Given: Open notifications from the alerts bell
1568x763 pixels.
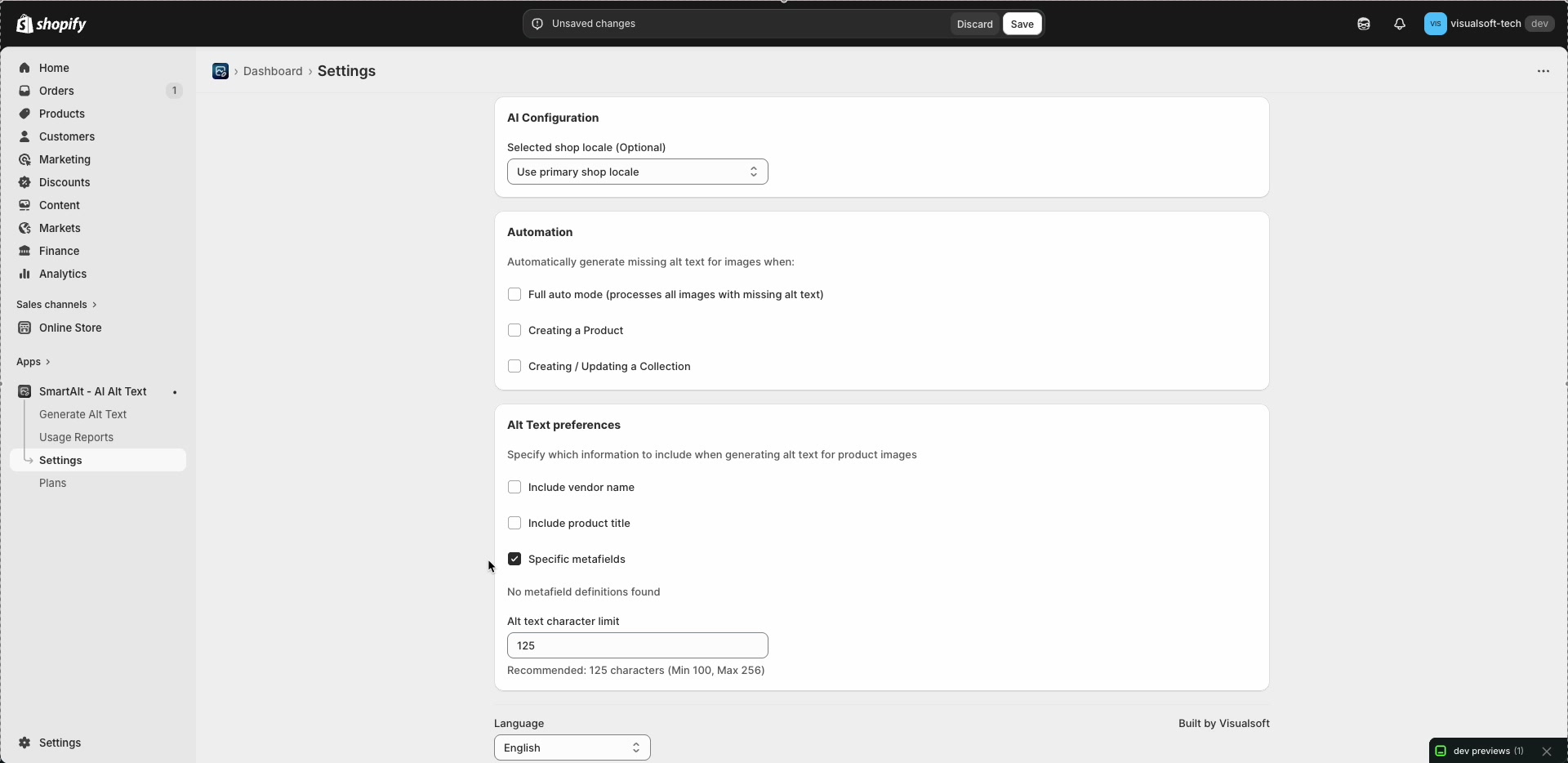Looking at the screenshot, I should [x=1400, y=24].
